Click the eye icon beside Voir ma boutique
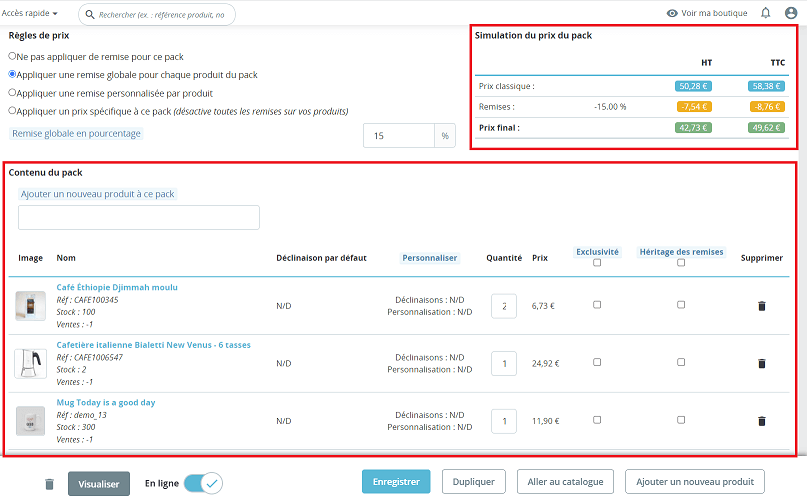 click(x=672, y=14)
